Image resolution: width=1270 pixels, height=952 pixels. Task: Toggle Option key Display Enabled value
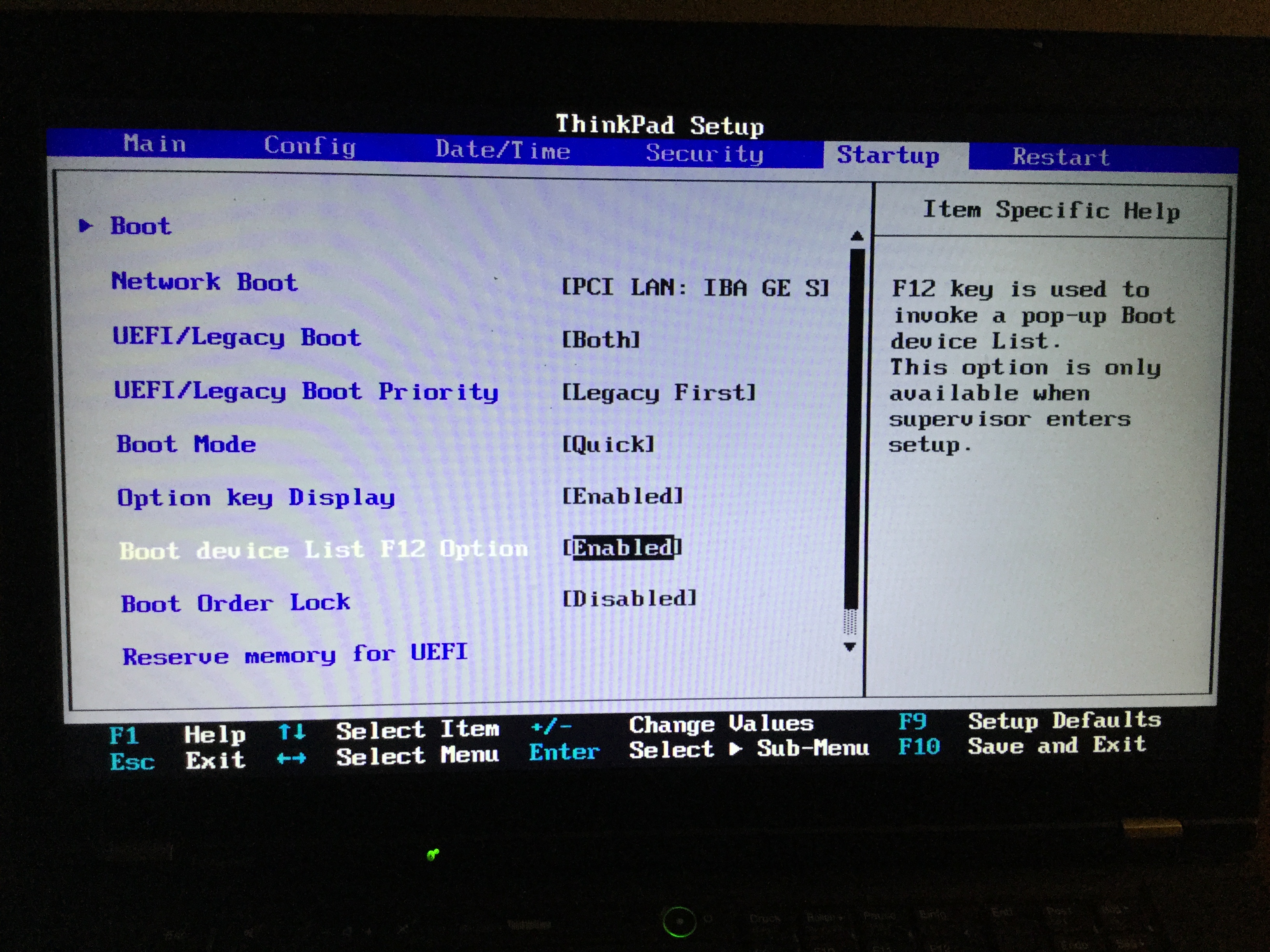[623, 496]
